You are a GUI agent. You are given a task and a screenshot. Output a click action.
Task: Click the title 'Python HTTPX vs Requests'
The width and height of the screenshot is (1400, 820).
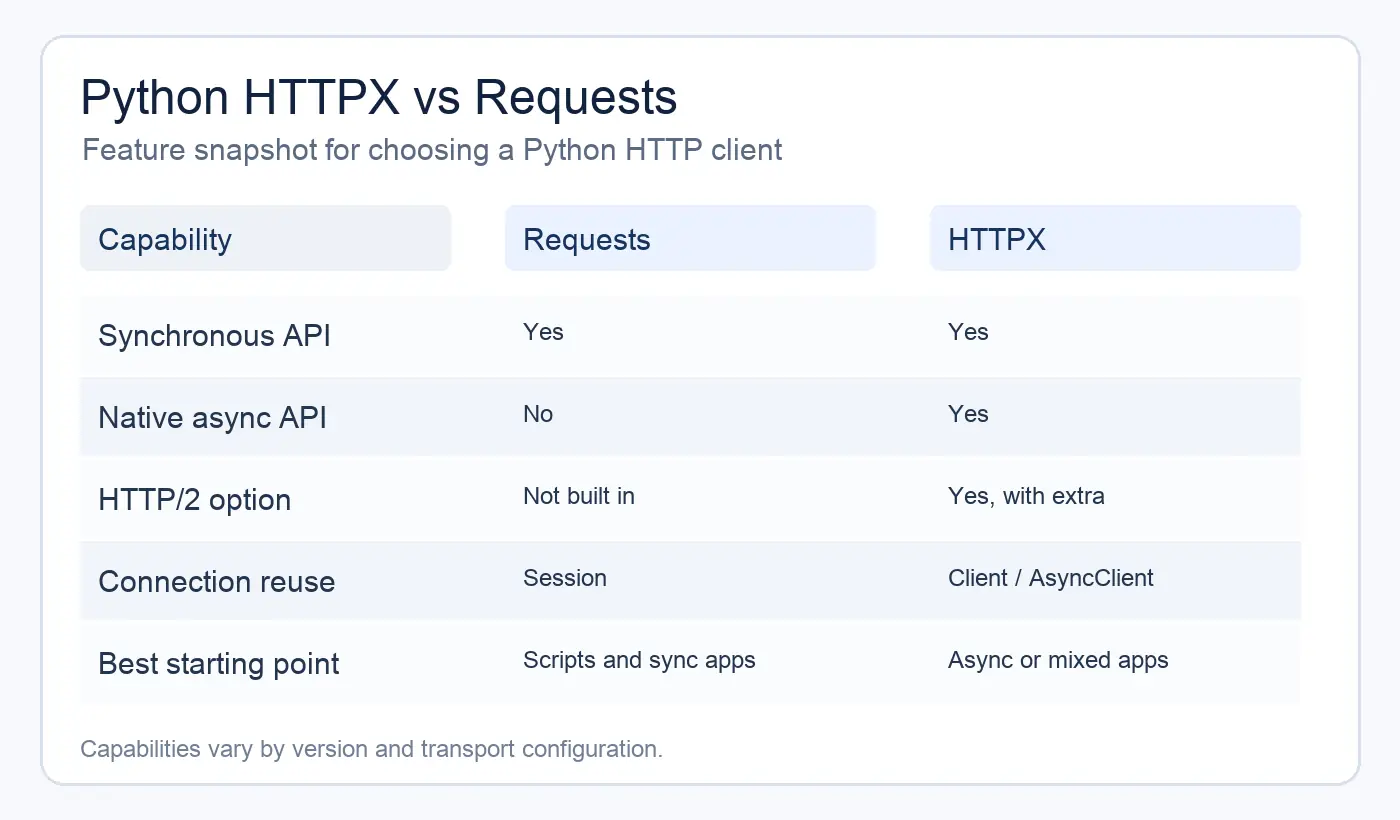379,98
